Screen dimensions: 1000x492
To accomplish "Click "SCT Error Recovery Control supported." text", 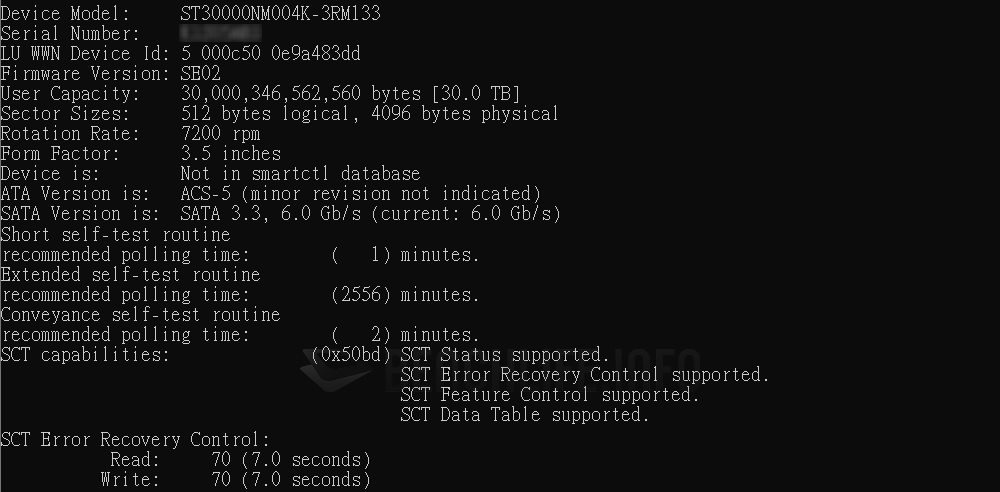I will pos(585,375).
